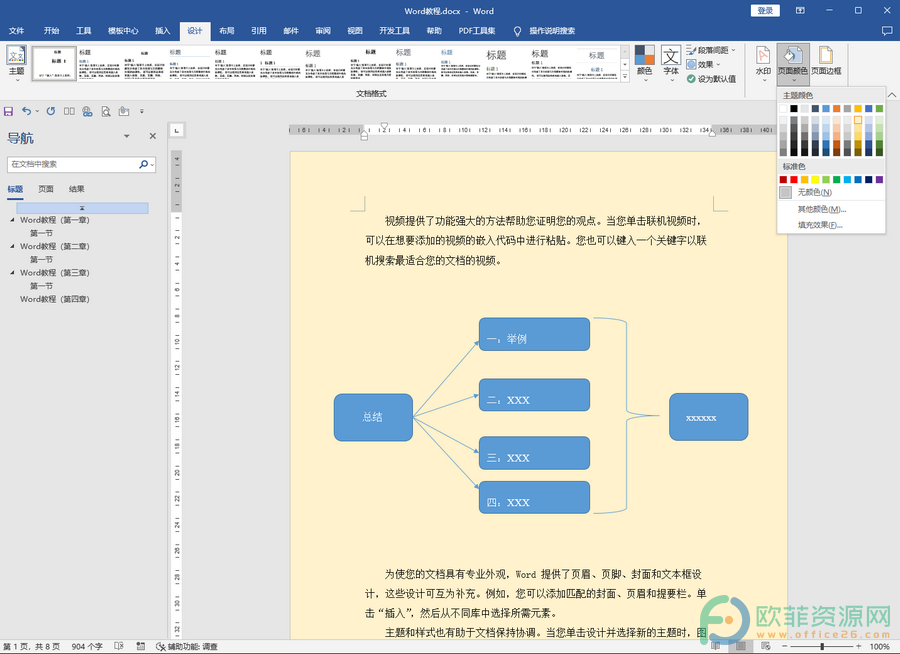Select the first document format thumbnail
Viewport: 900px width, 654px height.
(54, 63)
